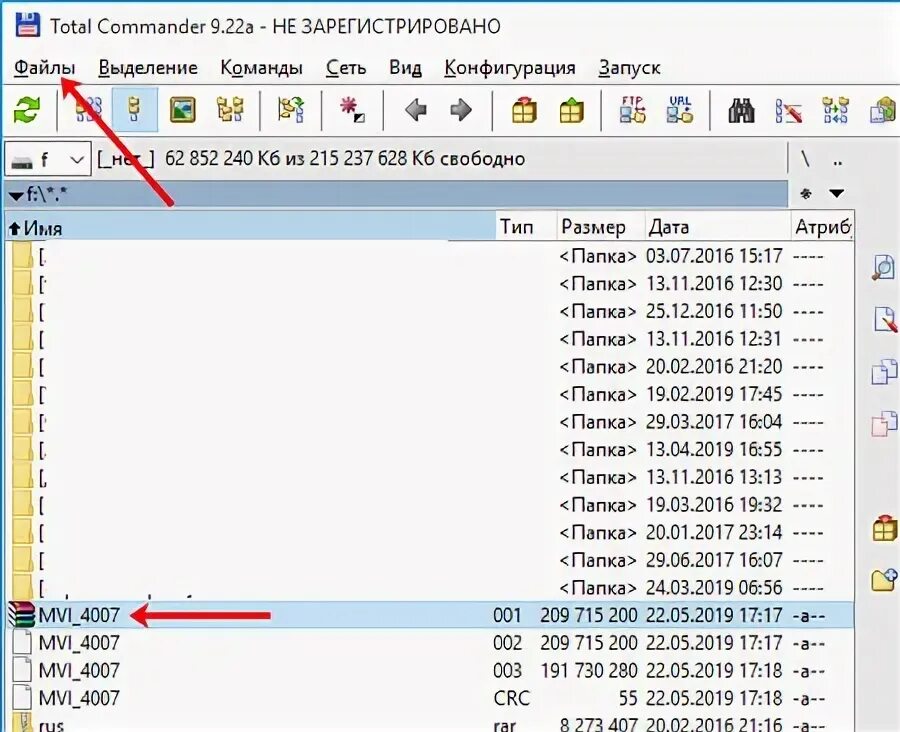Open the Вид menu
Viewport: 900px width, 732px height.
405,68
